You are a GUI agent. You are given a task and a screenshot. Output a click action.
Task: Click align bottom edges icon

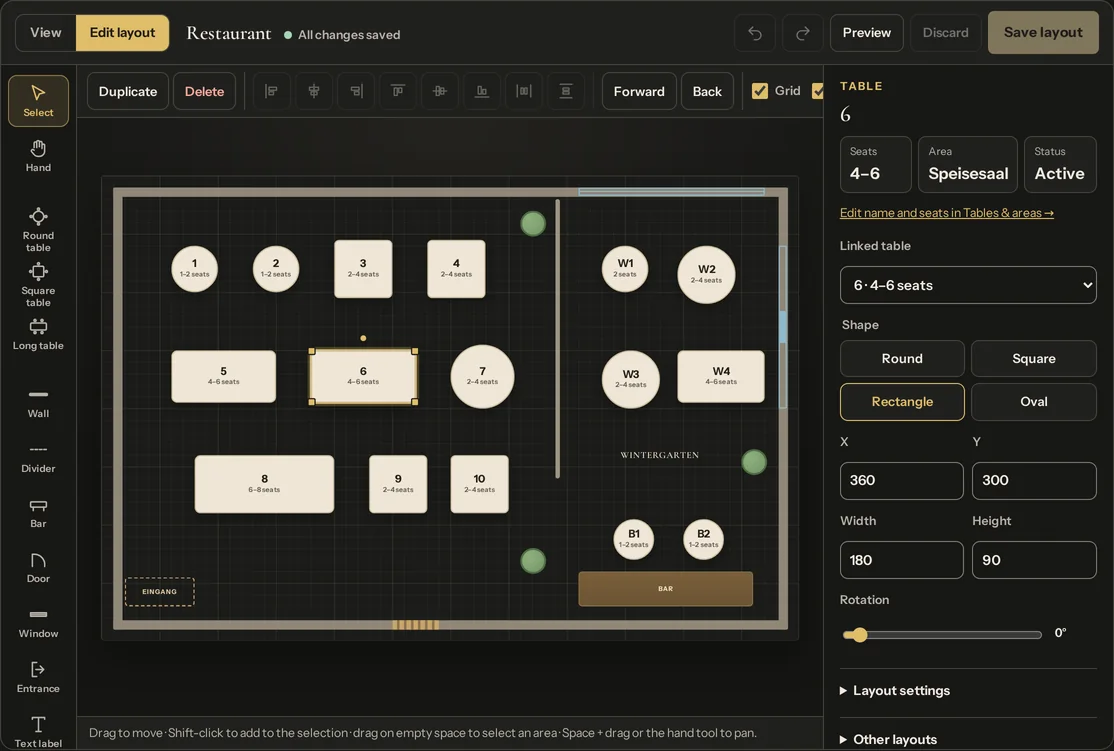tap(482, 91)
